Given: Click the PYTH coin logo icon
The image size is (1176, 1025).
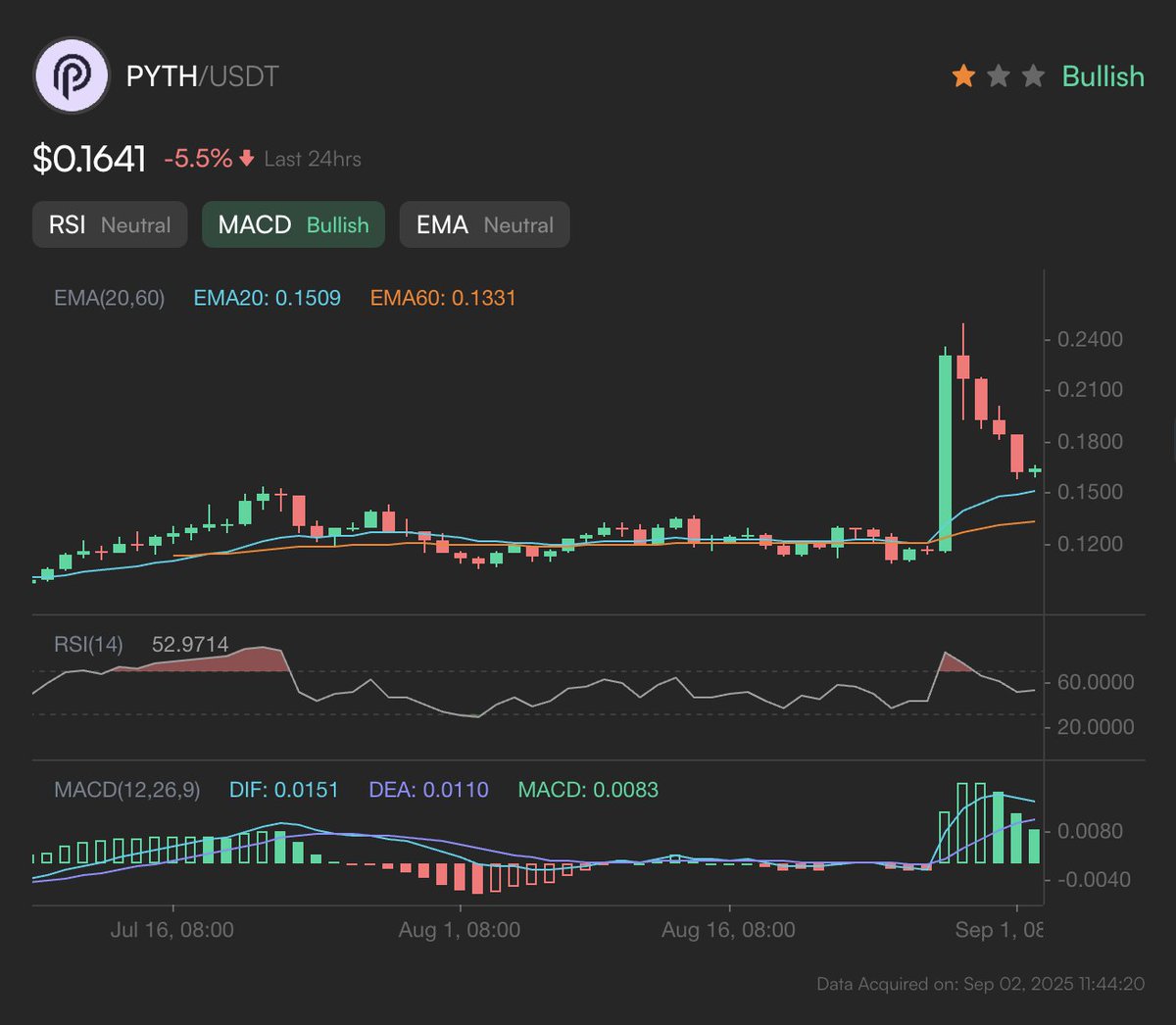Looking at the screenshot, I should click(x=72, y=75).
